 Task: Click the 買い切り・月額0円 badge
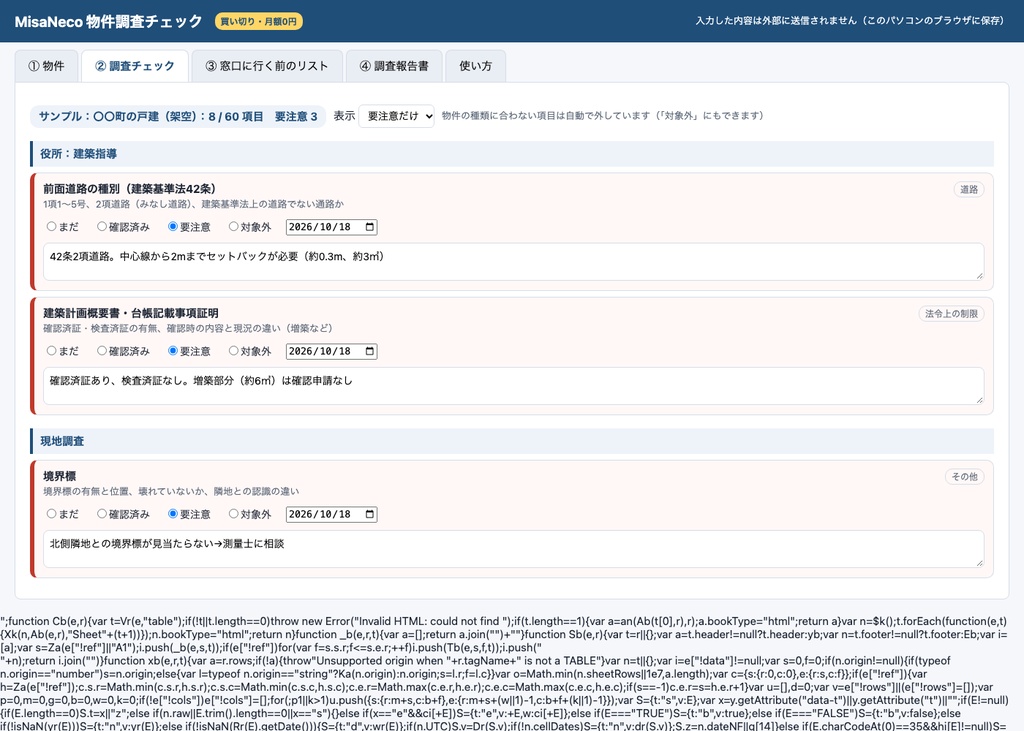[x=259, y=22]
